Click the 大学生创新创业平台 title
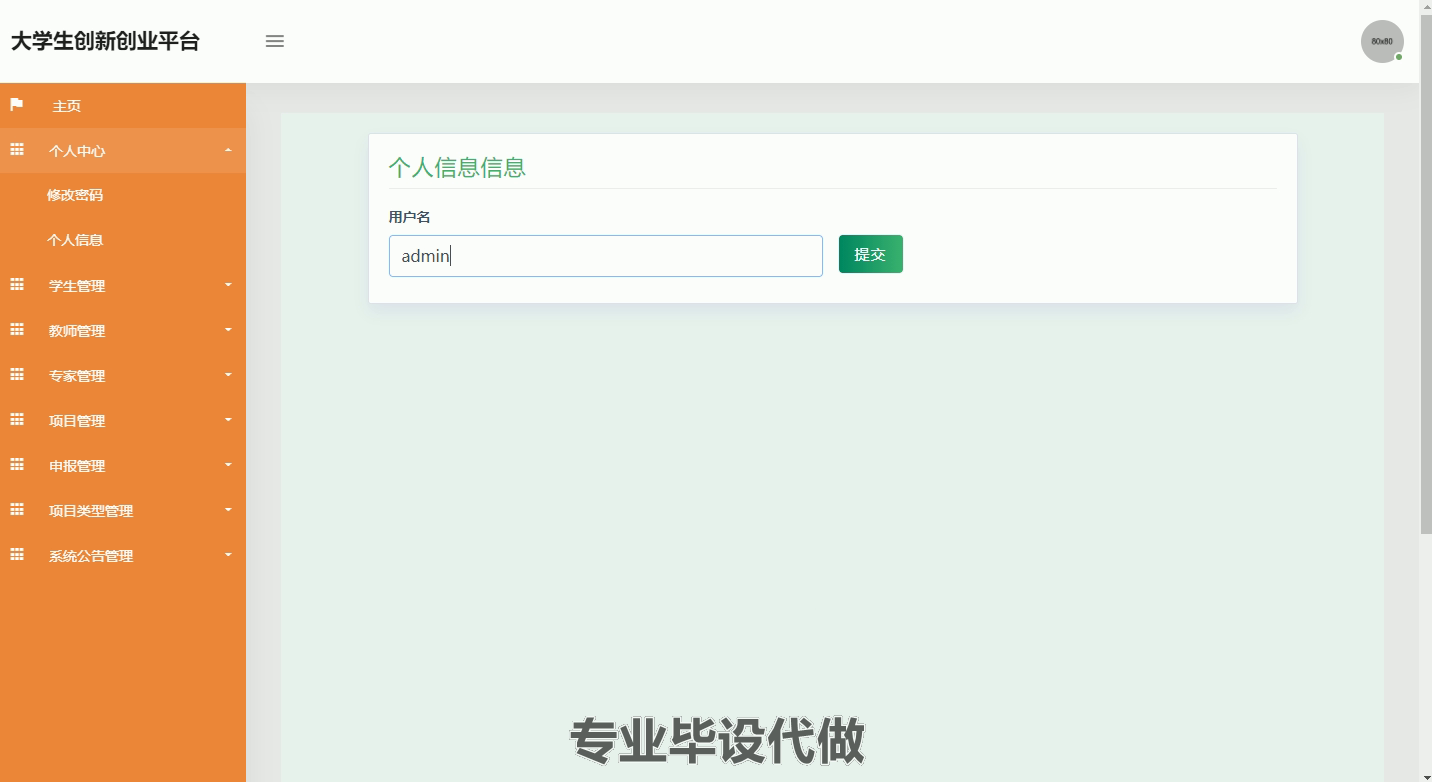 (105, 41)
